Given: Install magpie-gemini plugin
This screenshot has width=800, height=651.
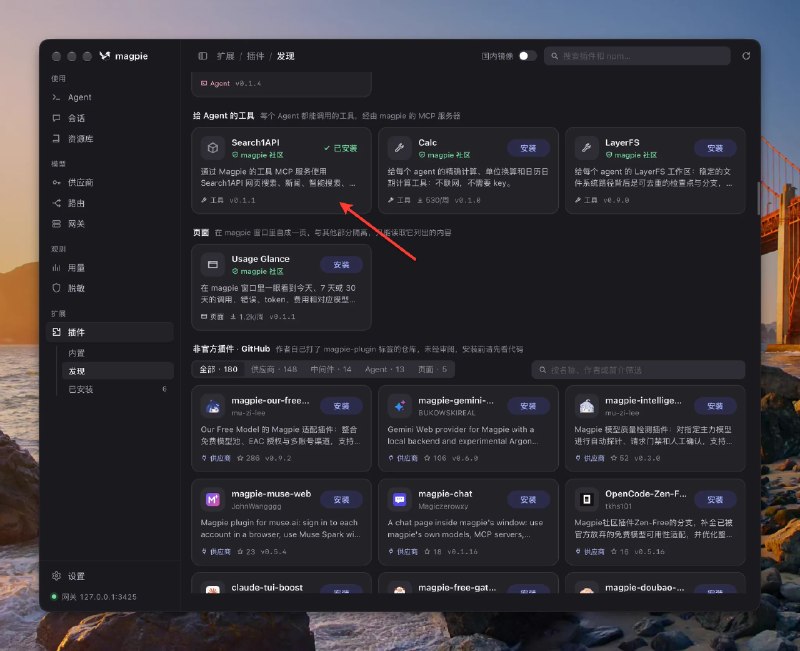Looking at the screenshot, I should coord(528,406).
